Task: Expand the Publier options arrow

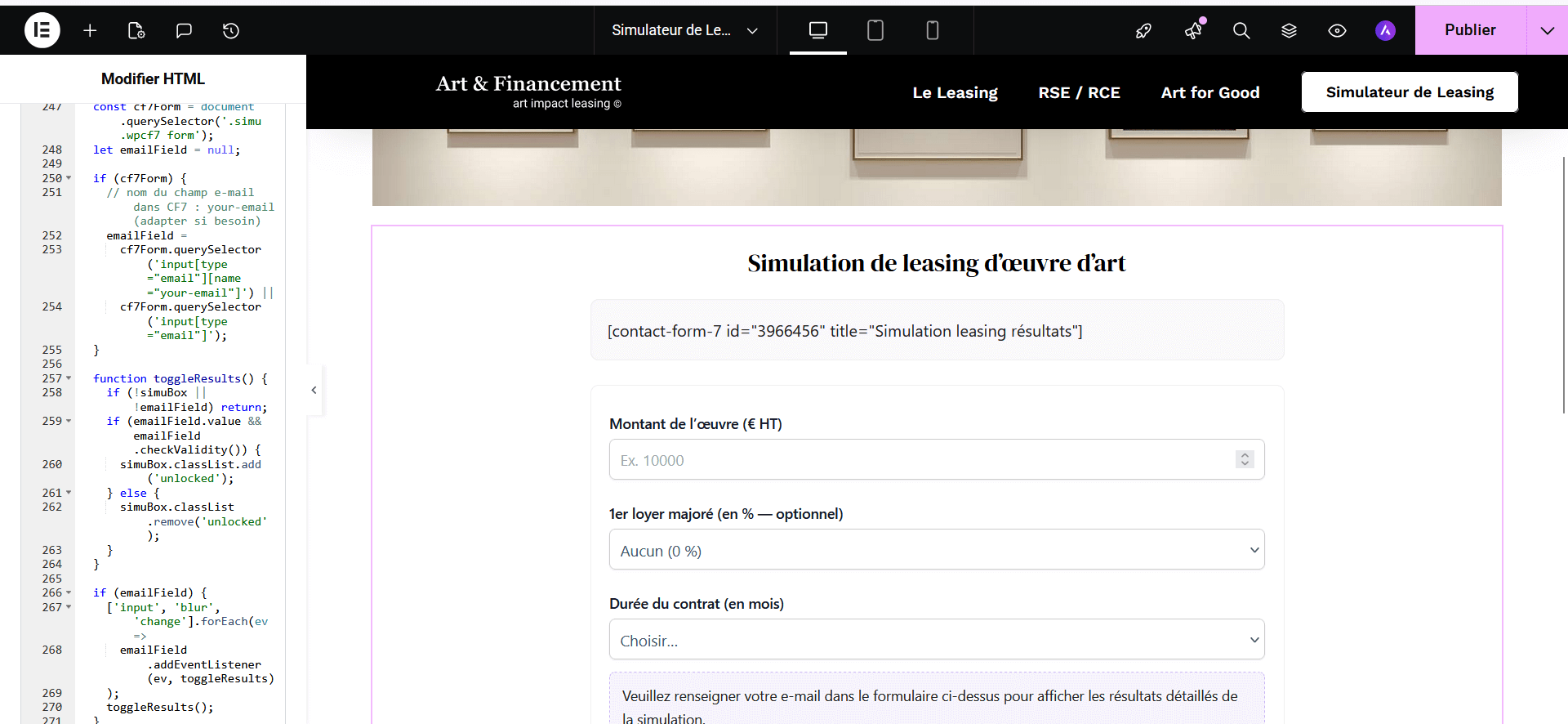Action: tap(1548, 30)
